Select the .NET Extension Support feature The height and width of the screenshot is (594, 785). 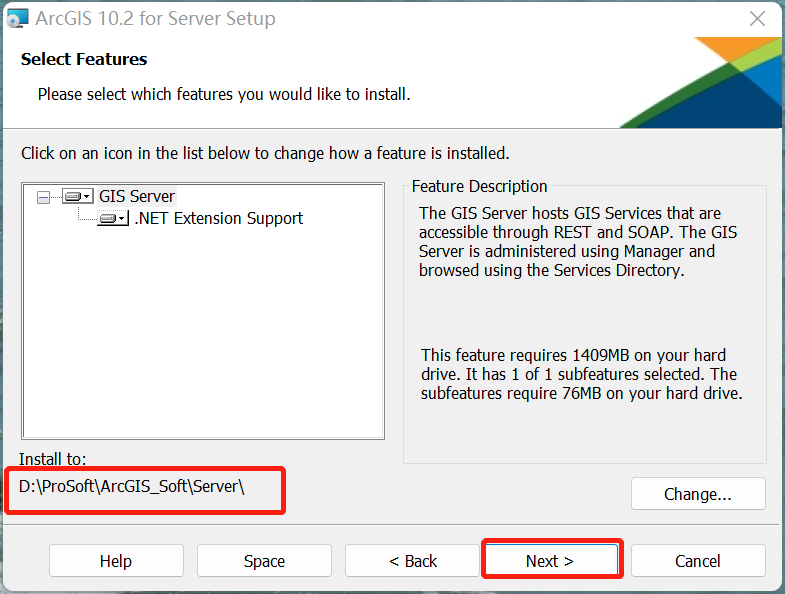[x=218, y=218]
